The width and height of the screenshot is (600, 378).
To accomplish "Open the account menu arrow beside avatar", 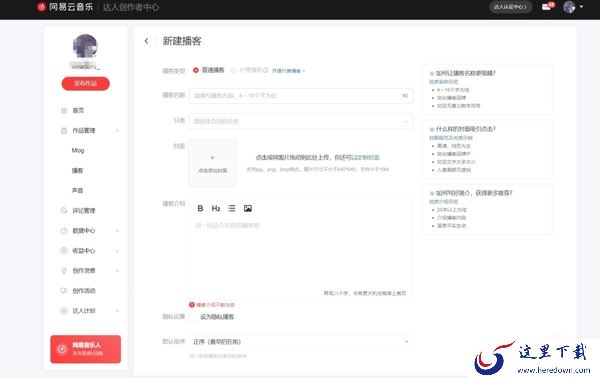I will 581,7.
